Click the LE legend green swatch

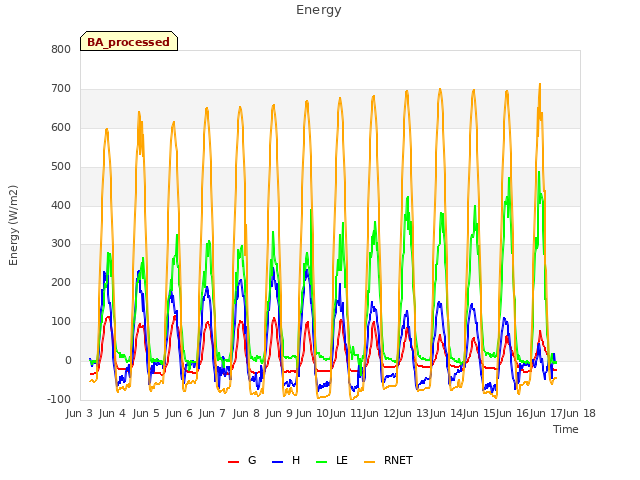pyautogui.click(x=322, y=462)
